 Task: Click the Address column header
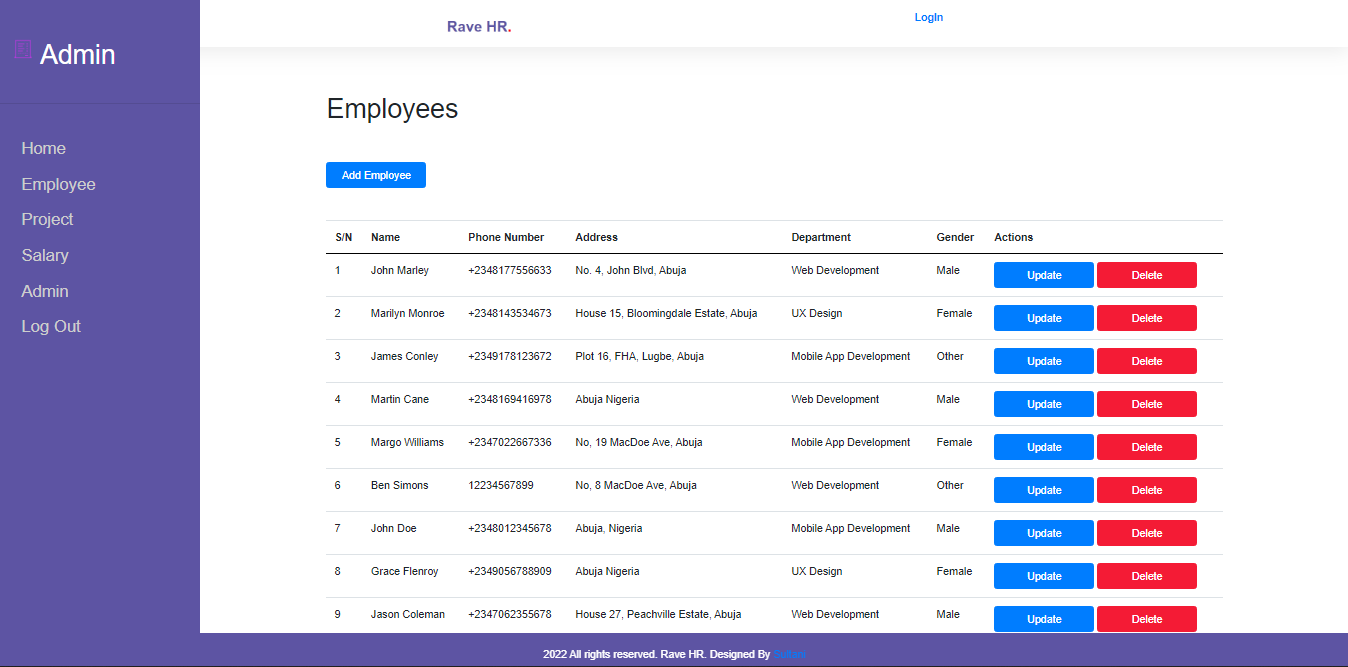(597, 237)
